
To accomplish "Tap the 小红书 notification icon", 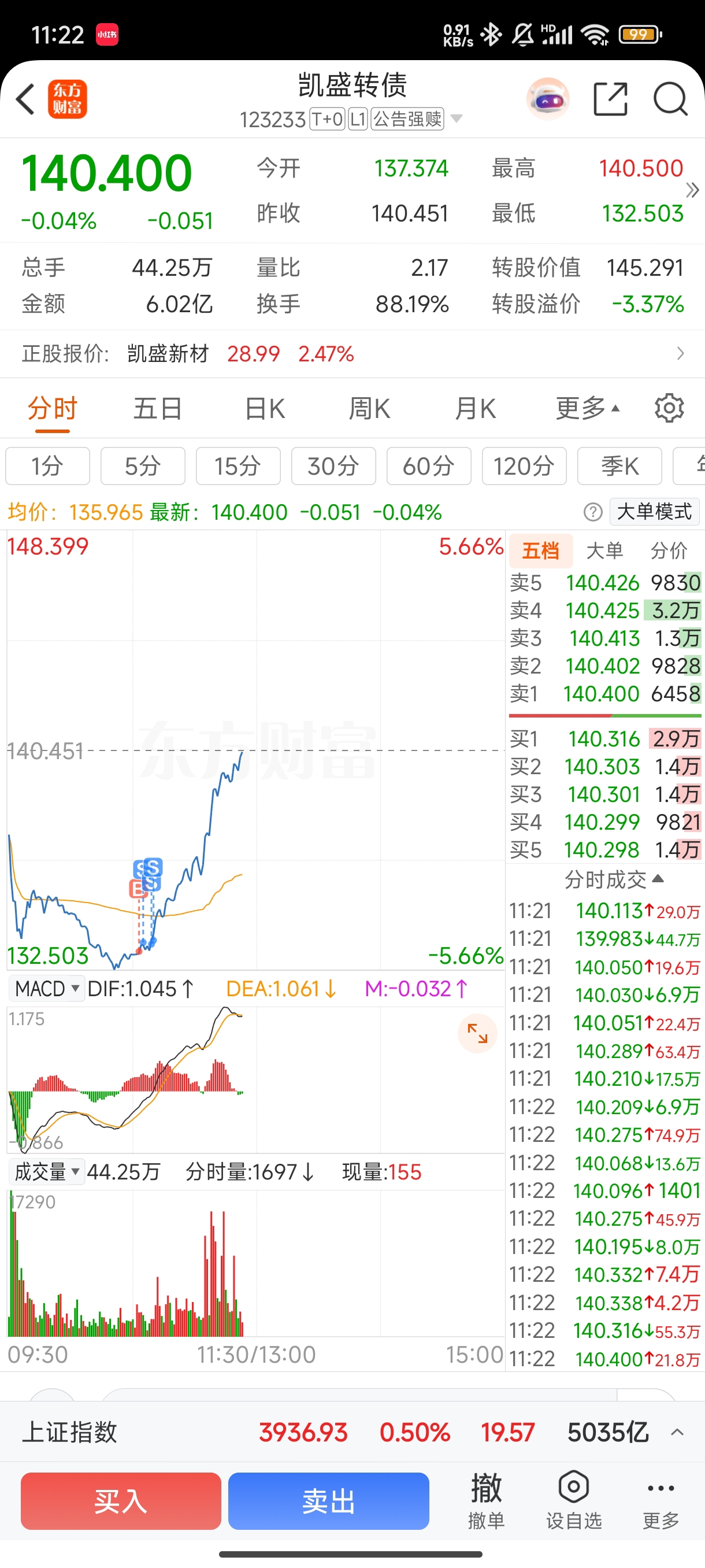I will [x=107, y=35].
